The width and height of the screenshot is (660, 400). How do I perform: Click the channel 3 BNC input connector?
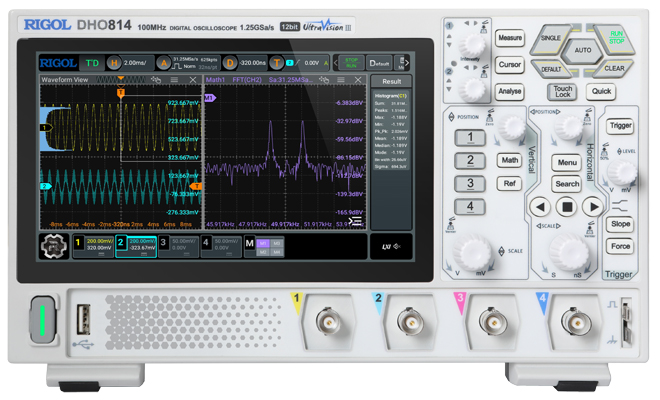(493, 323)
